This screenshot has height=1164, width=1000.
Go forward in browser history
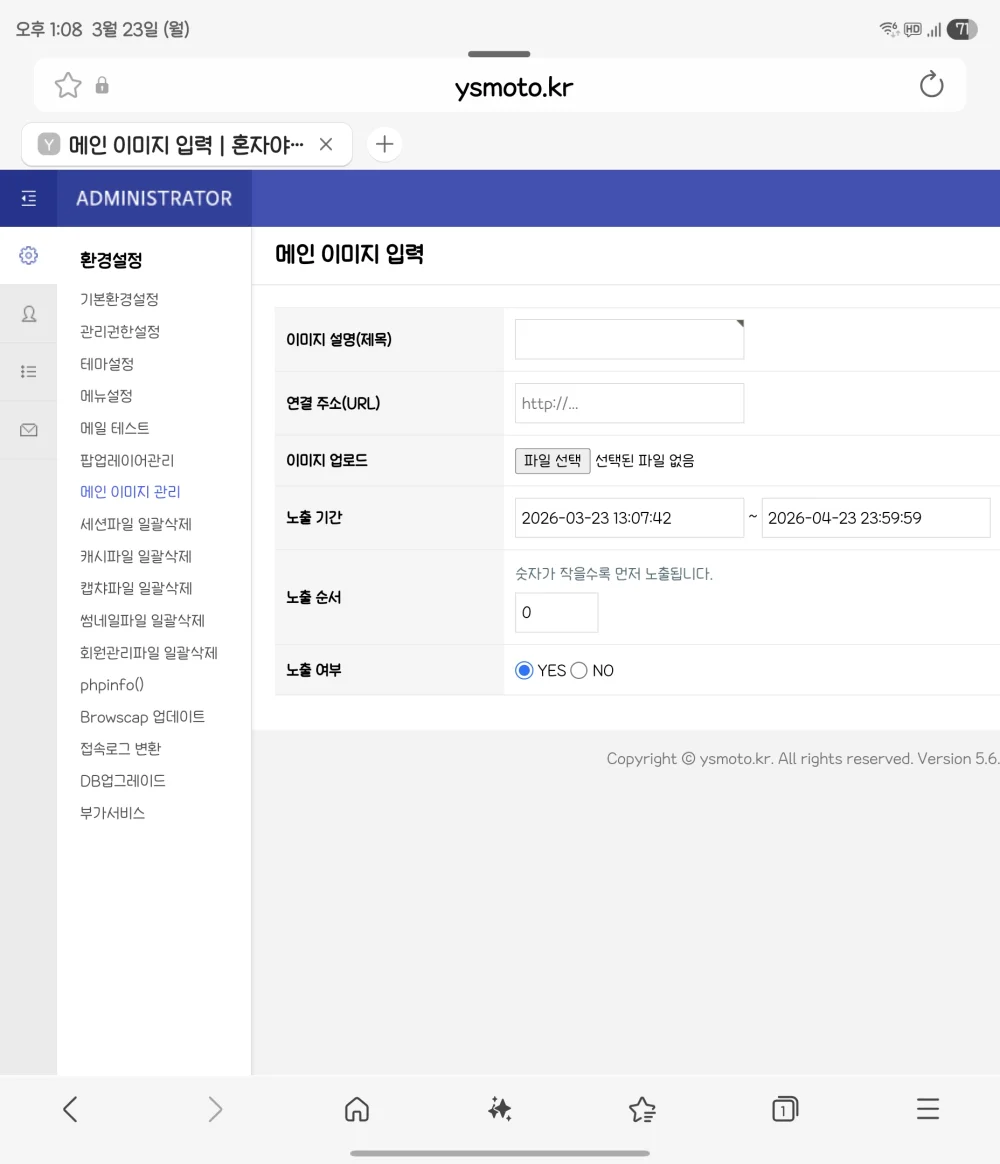[215, 1109]
